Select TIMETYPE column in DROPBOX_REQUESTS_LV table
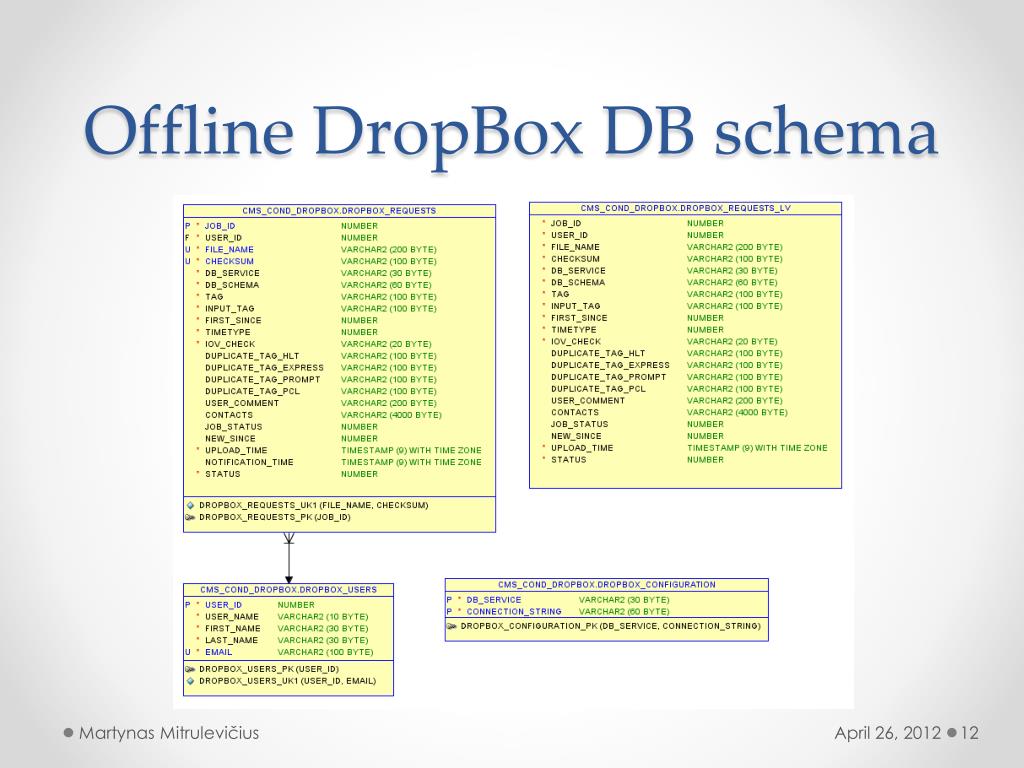 coord(573,330)
